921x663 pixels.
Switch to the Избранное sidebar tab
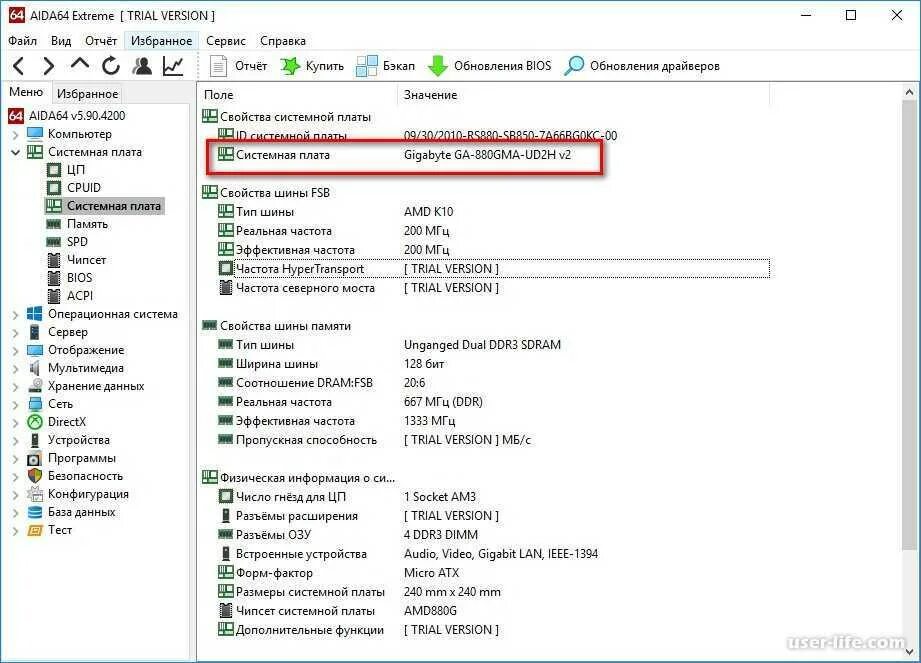(x=87, y=93)
